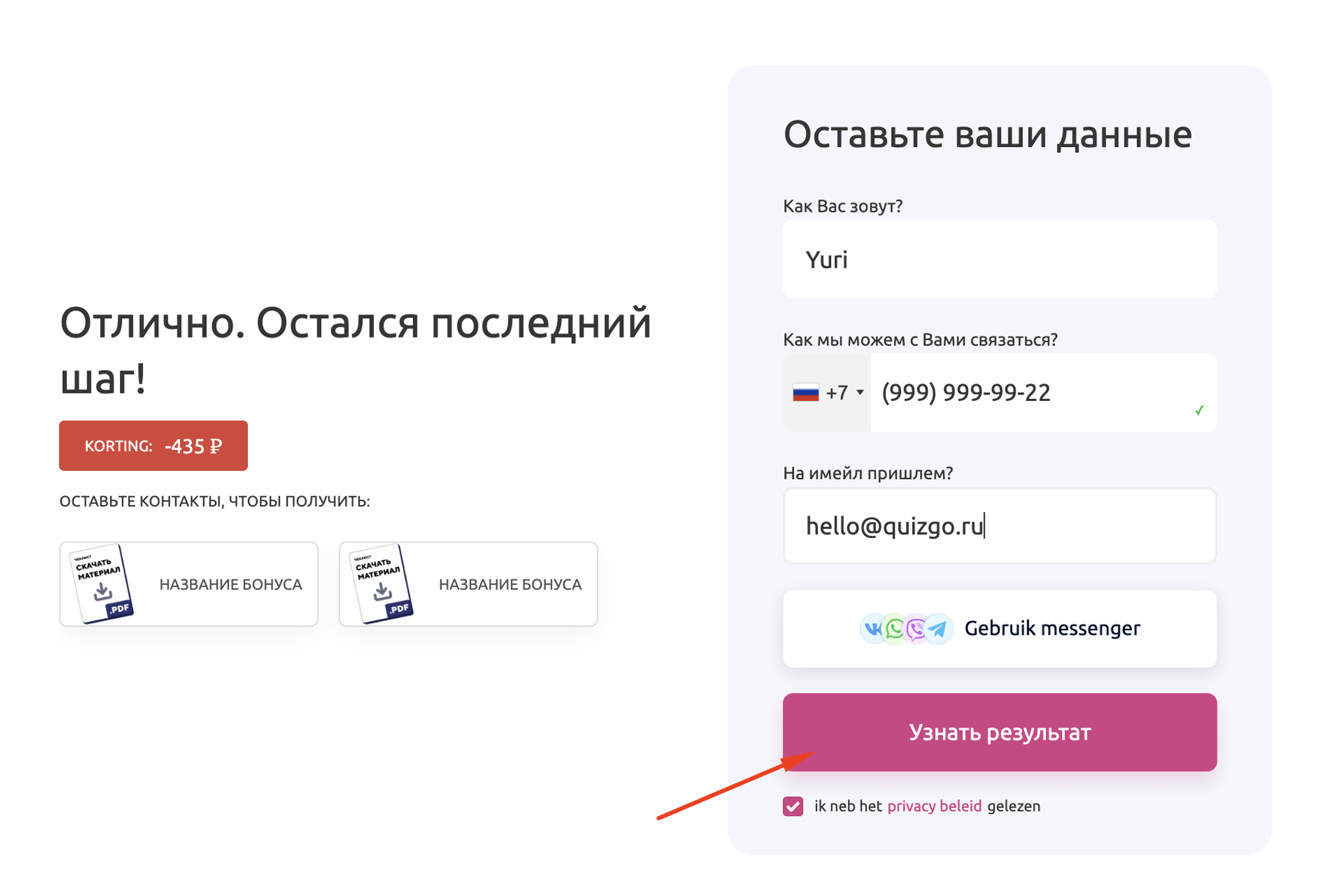
Task: Open the +7 country code dropdown
Action: (827, 392)
